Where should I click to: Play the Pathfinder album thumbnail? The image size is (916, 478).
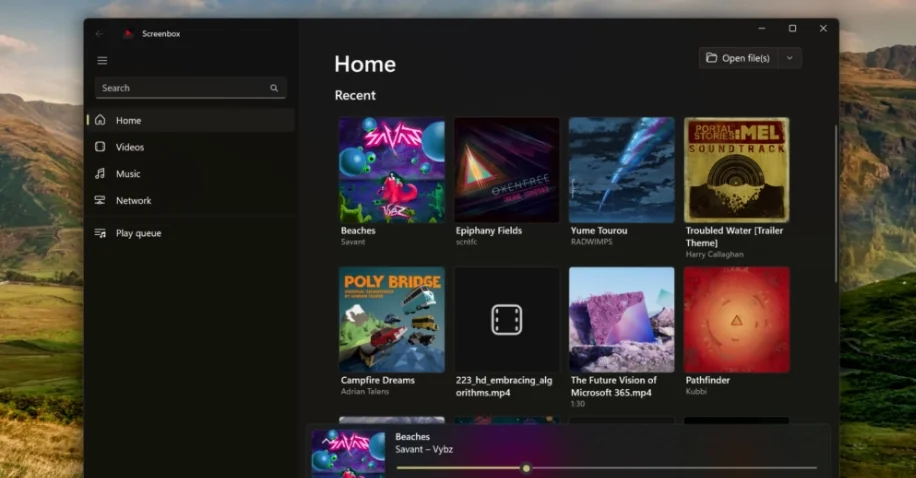[x=737, y=320]
